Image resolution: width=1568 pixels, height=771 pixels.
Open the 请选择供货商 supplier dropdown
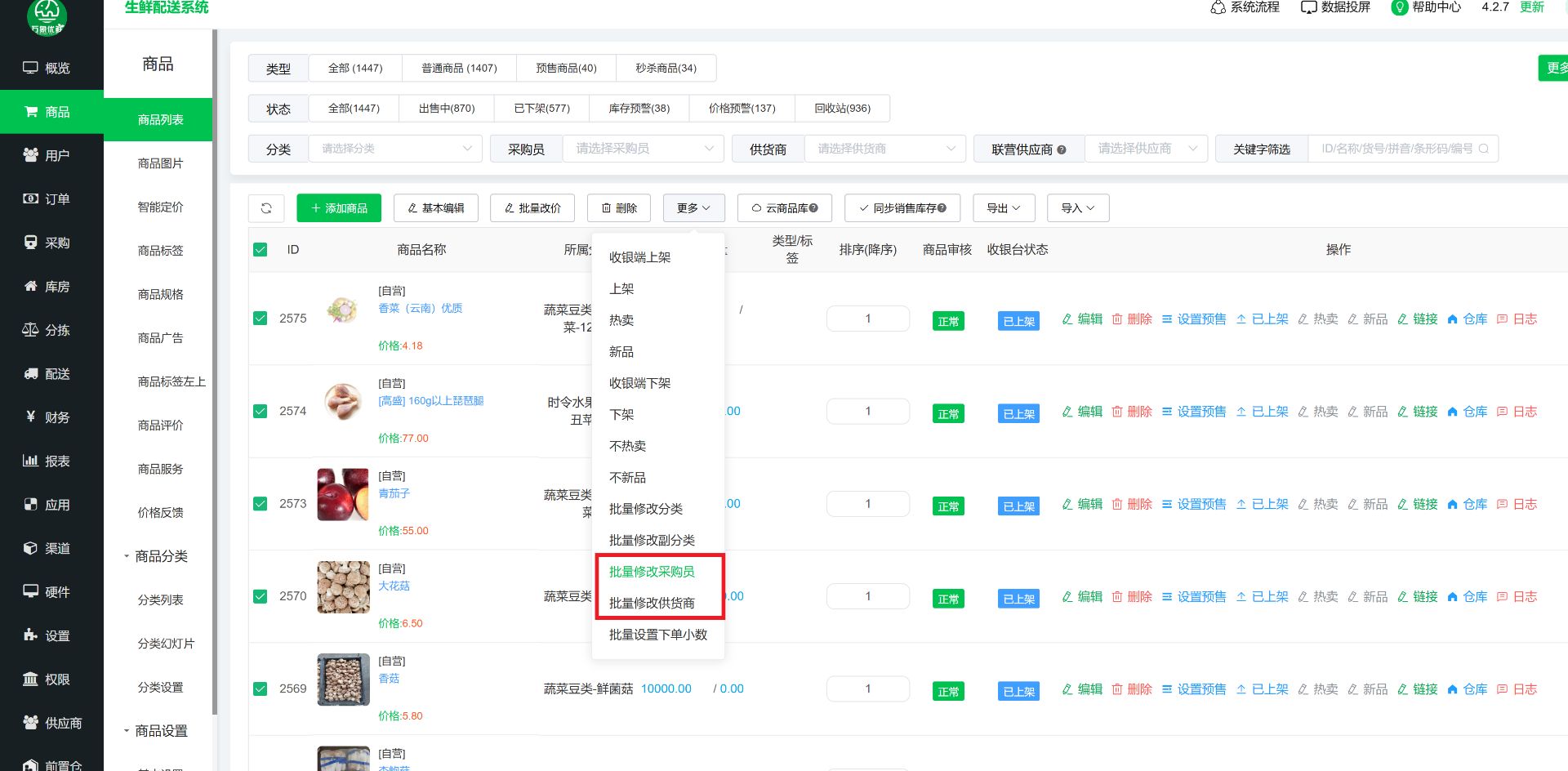click(x=885, y=149)
